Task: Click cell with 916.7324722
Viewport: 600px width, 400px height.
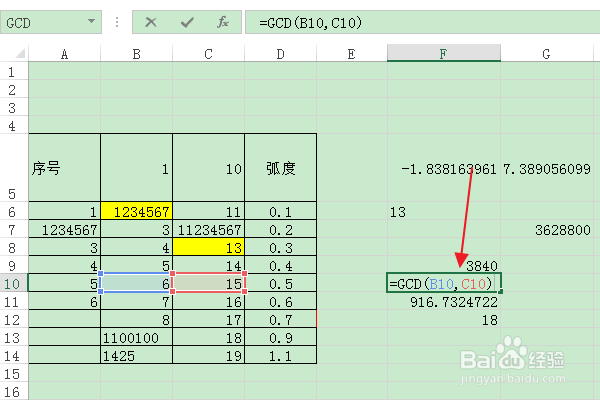Action: pos(444,301)
